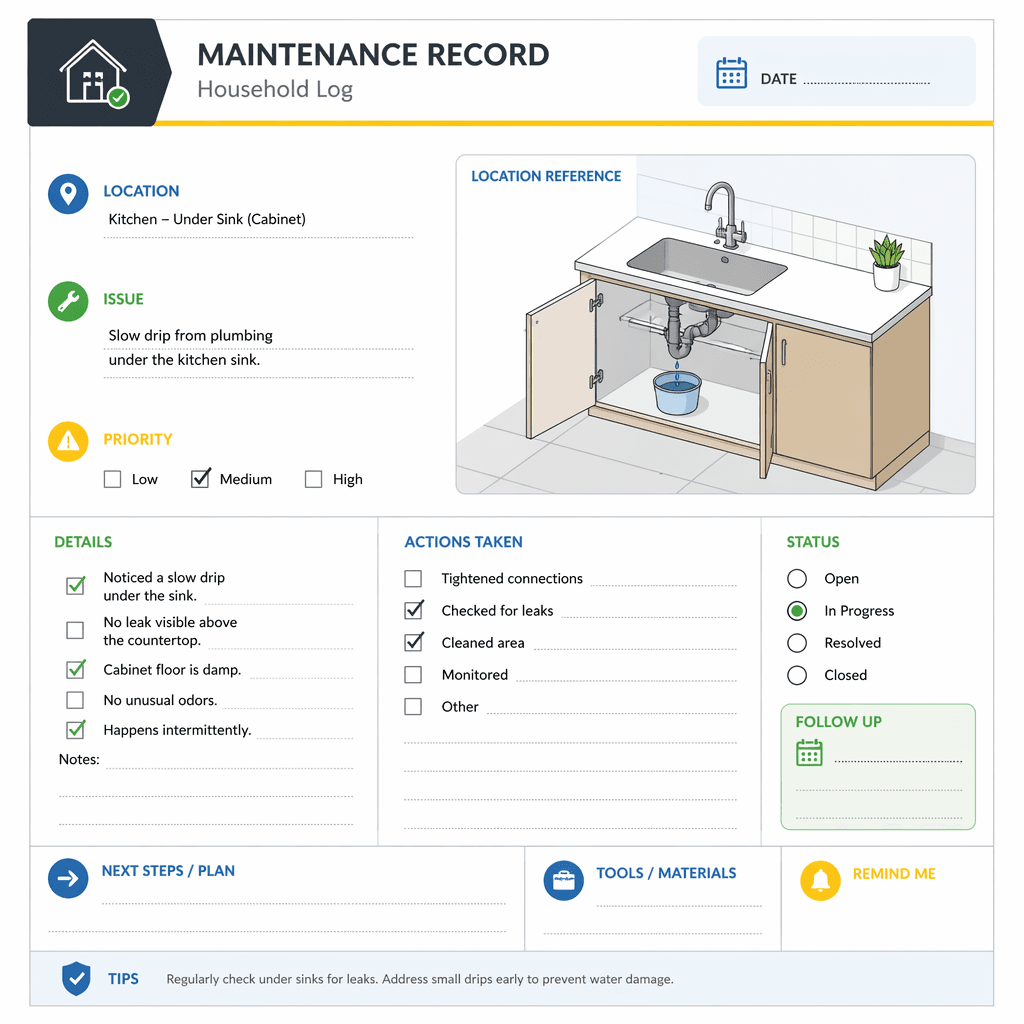Viewport: 1024px width, 1024px height.
Task: Click the green Follow Up calendar icon
Action: pos(809,752)
